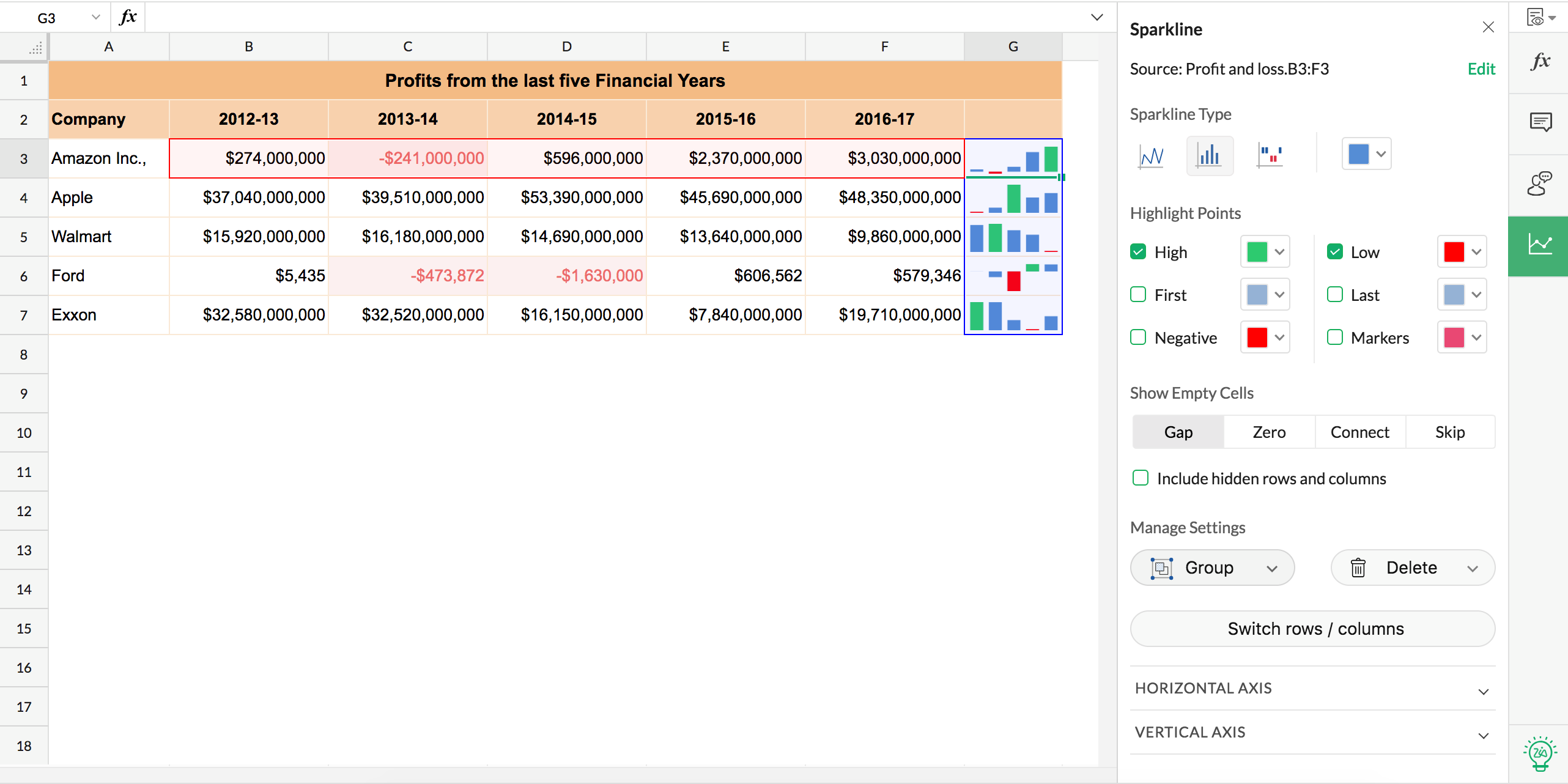Enable the Negative highlight points checkbox

tap(1138, 338)
